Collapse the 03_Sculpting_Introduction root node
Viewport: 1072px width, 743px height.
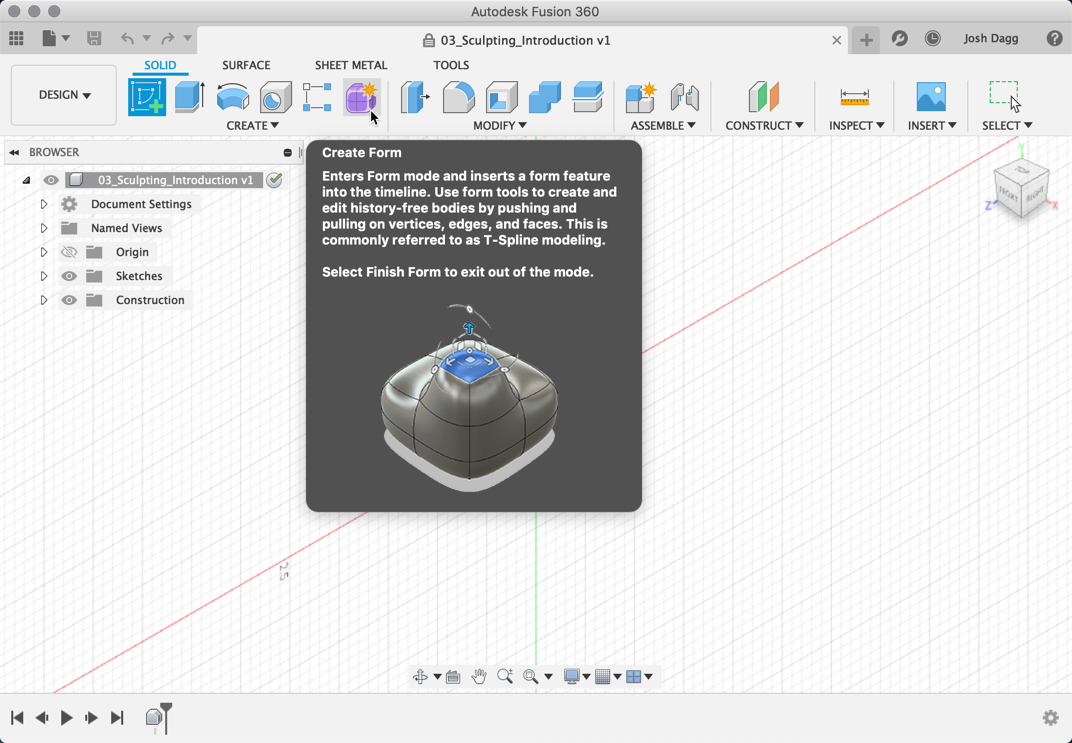[26, 180]
